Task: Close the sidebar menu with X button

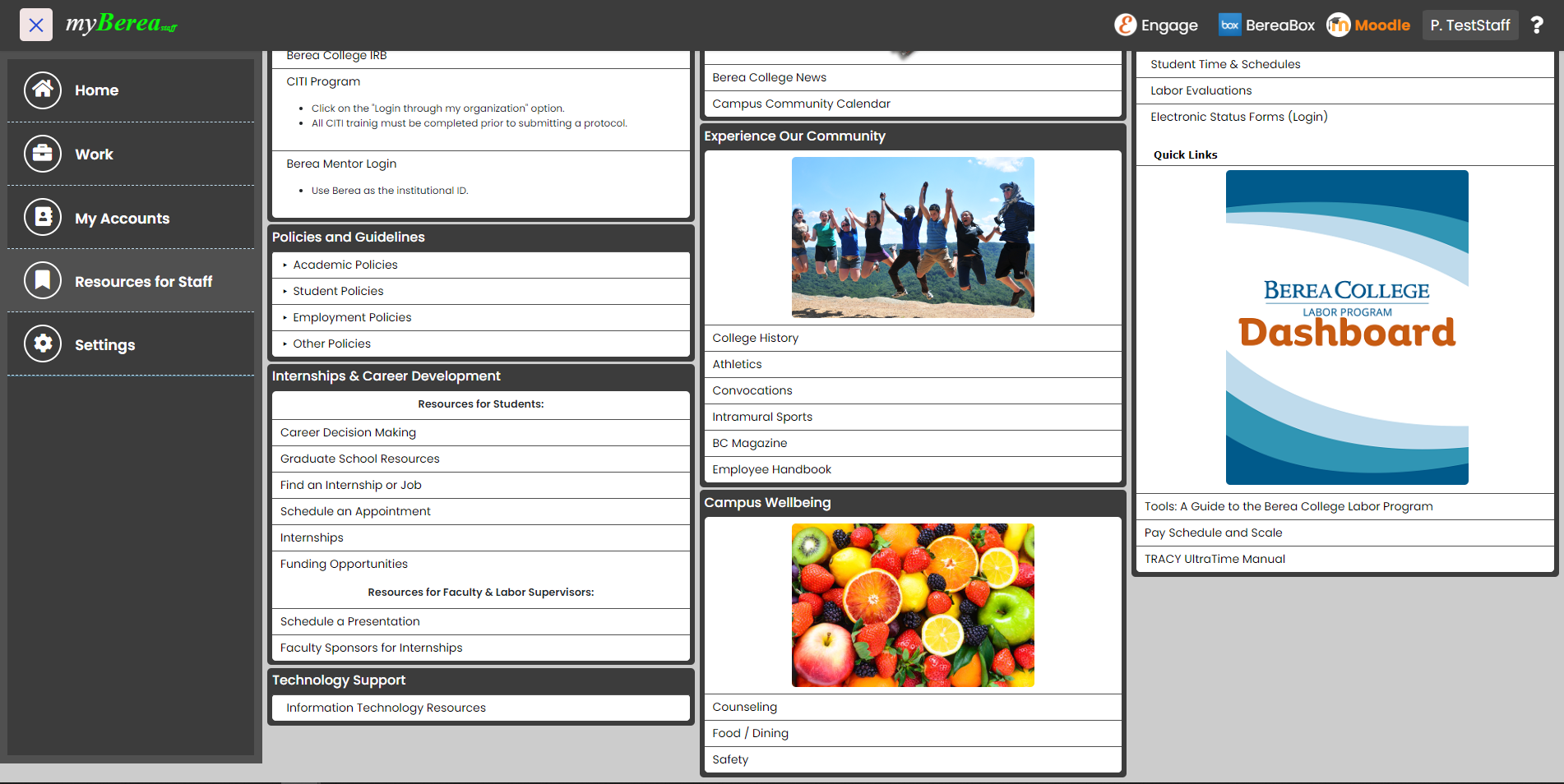Action: click(x=36, y=25)
